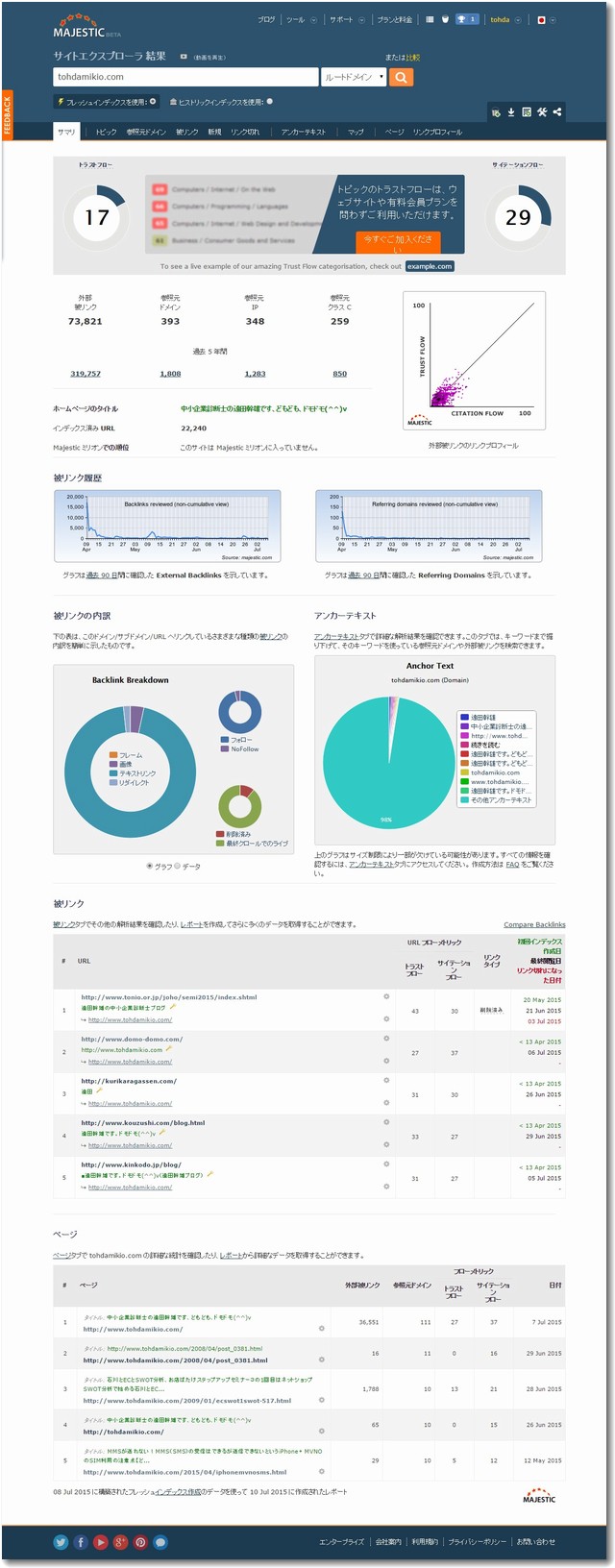Image resolution: width=615 pixels, height=1568 pixels.
Task: Open the trophy badge icon in the header
Action: coord(467,19)
